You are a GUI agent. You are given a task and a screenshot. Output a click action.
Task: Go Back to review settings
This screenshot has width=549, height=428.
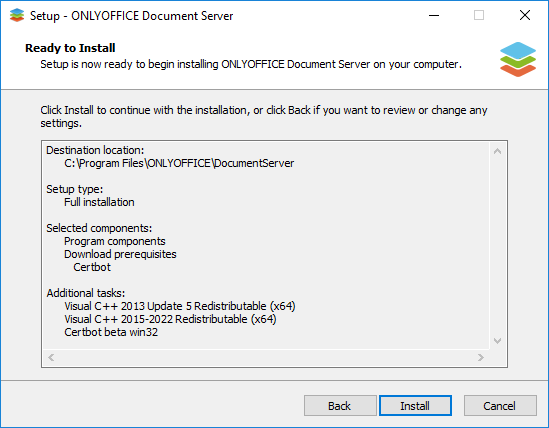coord(340,406)
